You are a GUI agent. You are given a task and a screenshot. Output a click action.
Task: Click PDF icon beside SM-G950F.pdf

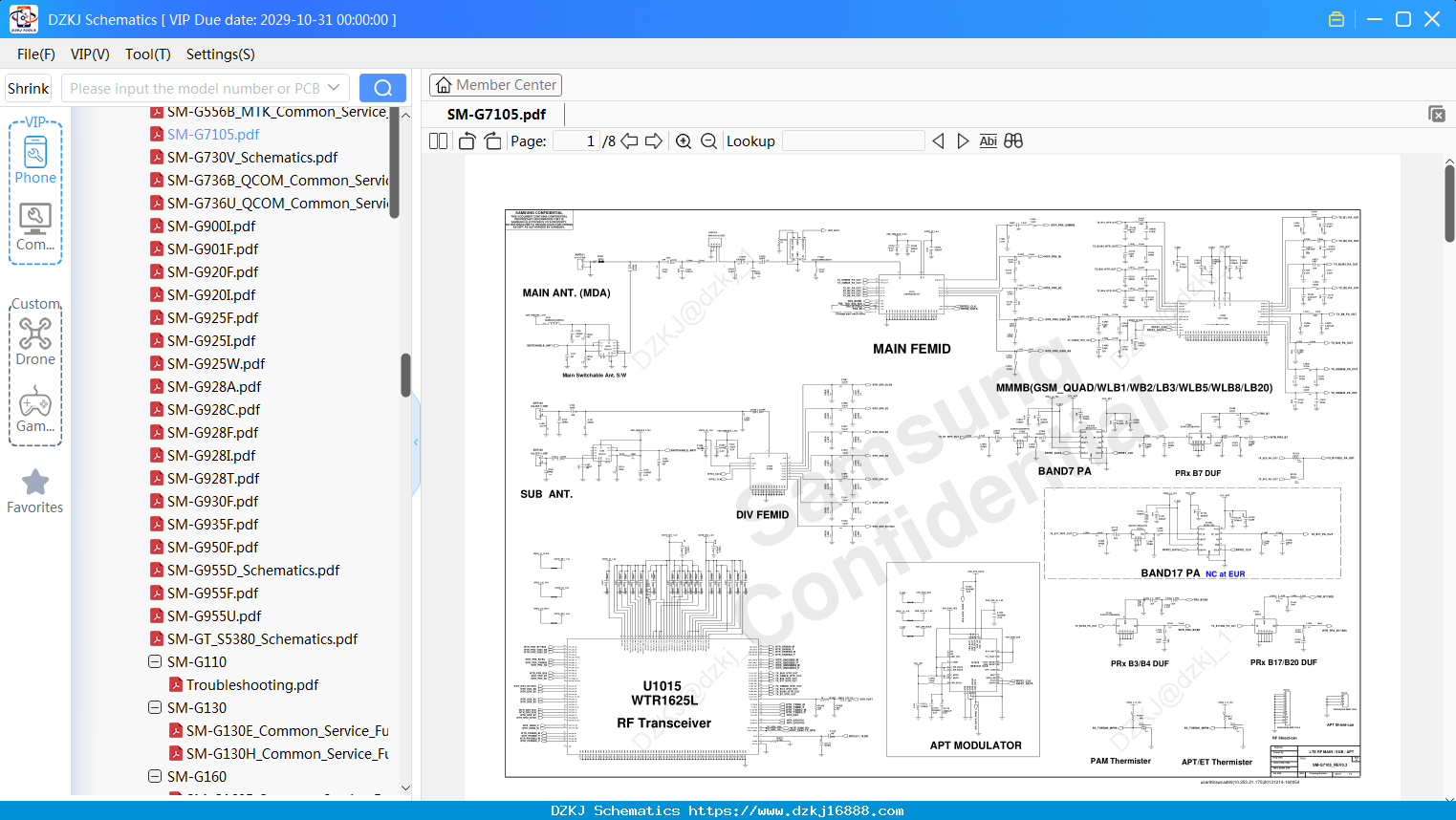click(x=157, y=547)
